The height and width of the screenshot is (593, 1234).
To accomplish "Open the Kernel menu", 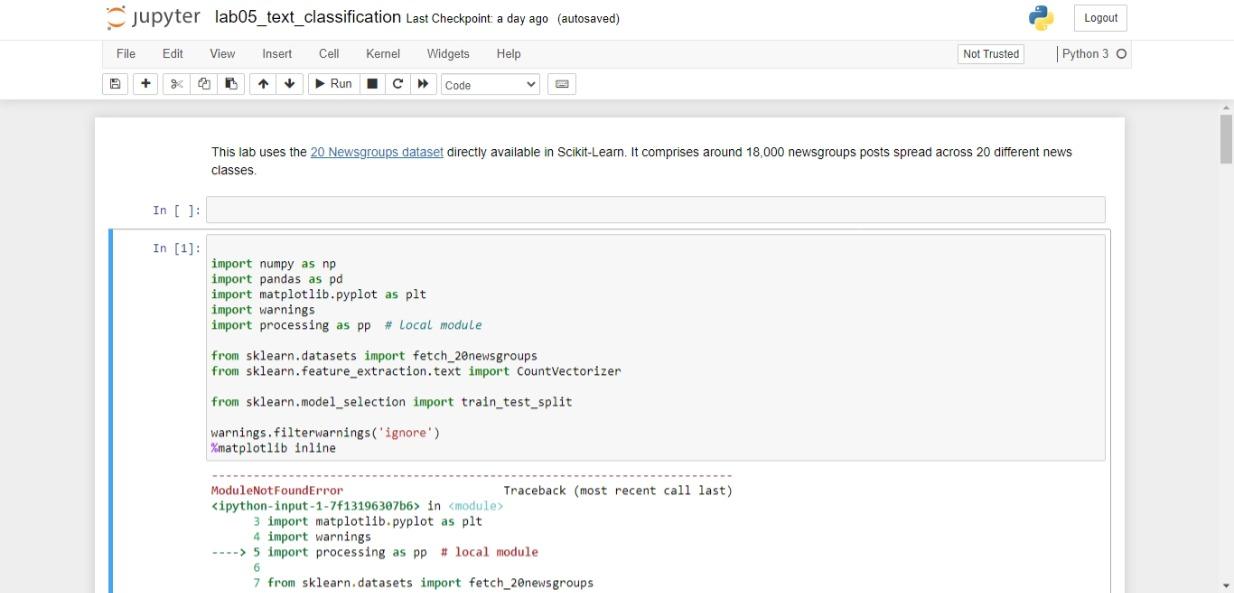I will (x=383, y=54).
